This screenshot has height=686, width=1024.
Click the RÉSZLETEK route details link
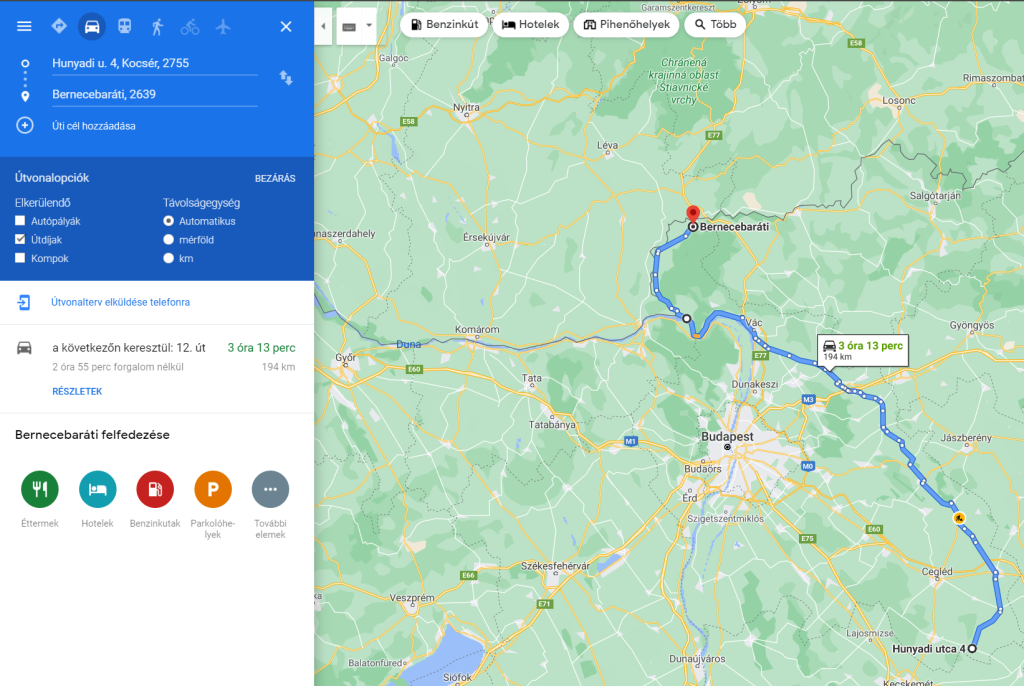tap(77, 392)
